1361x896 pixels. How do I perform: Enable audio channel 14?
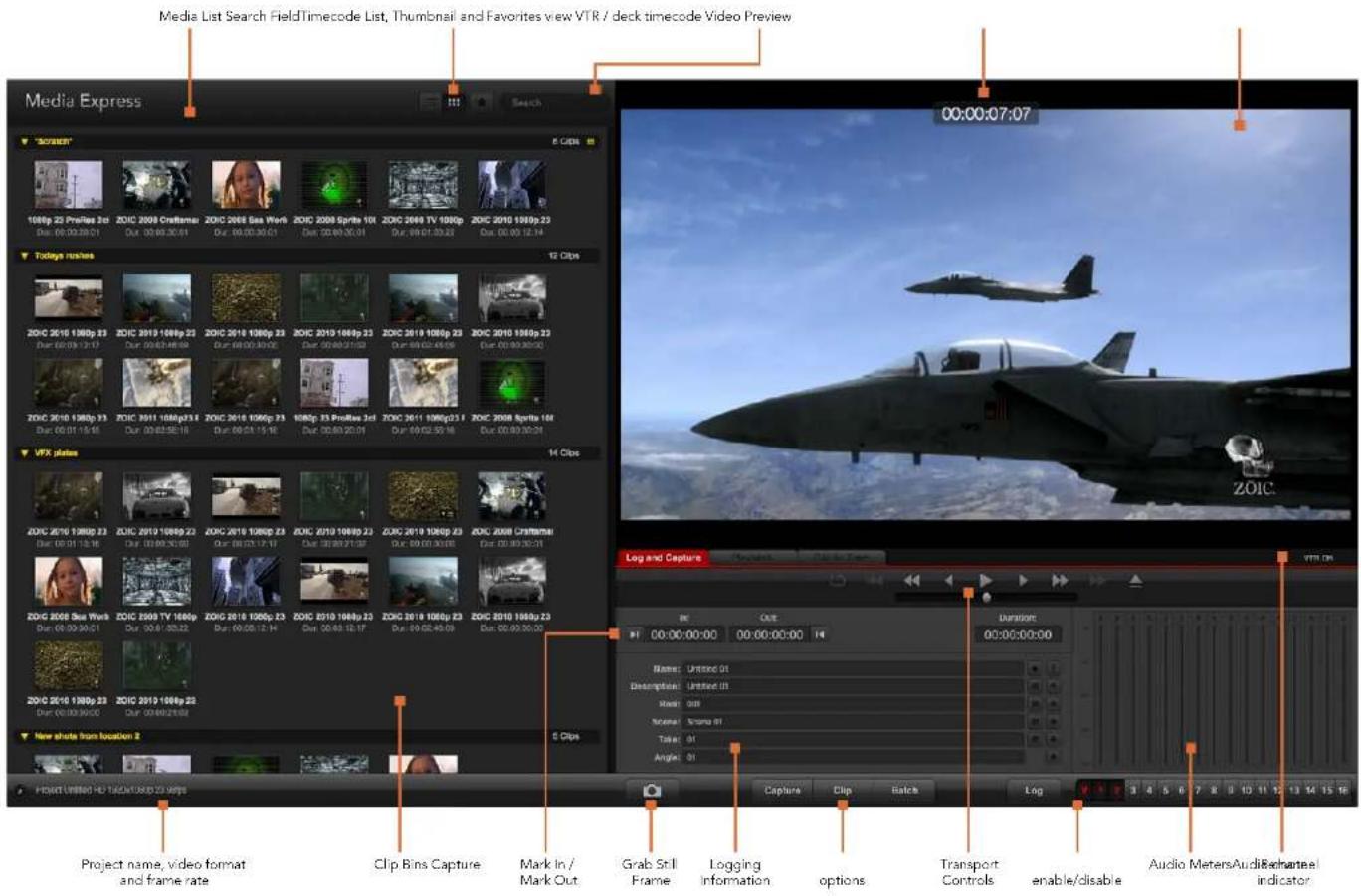click(x=1310, y=791)
